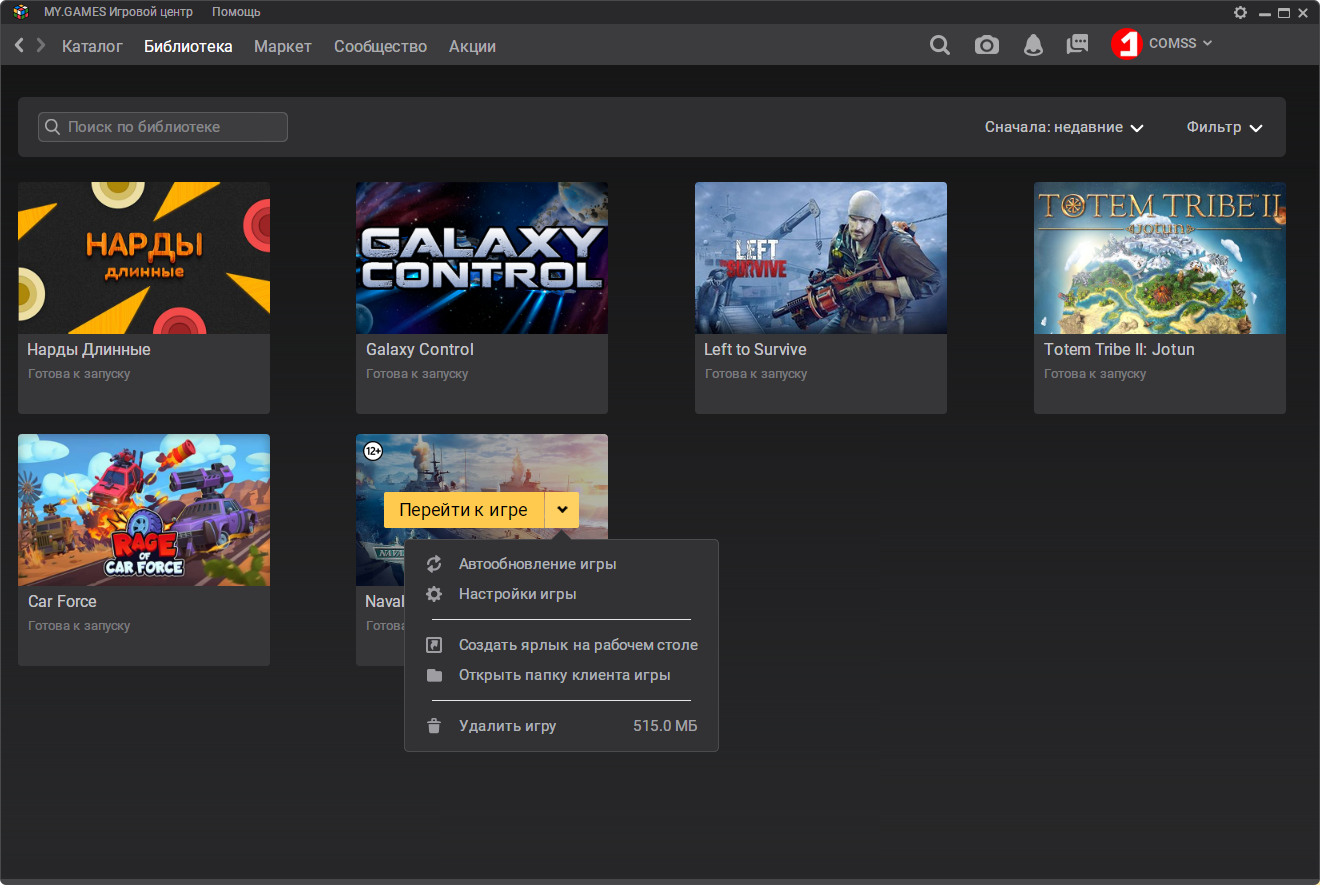Open settings gear in title bar
The image size is (1320, 885).
coord(1241,12)
